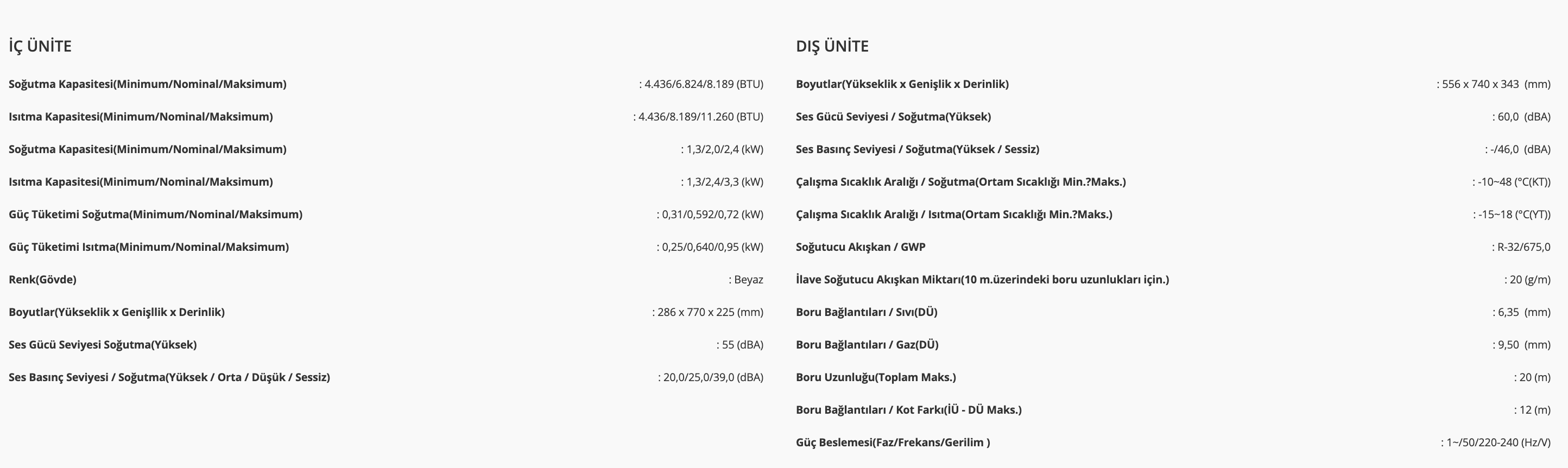The height and width of the screenshot is (468, 1568).
Task: Click the Soğutucu Akışkan / GWP label
Action: click(x=860, y=247)
